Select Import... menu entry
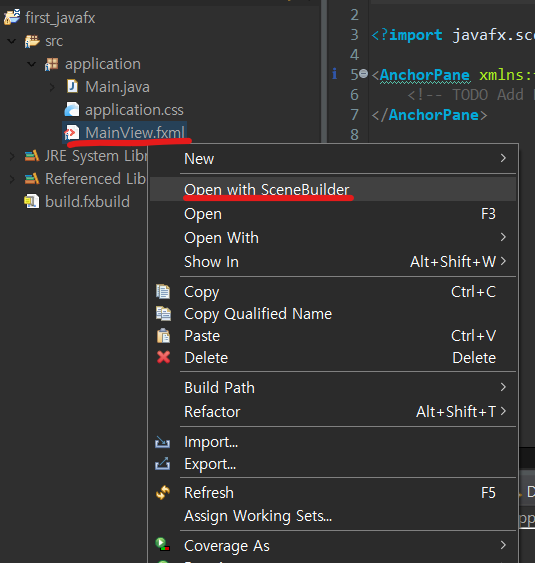The height and width of the screenshot is (563, 535). tap(333, 442)
